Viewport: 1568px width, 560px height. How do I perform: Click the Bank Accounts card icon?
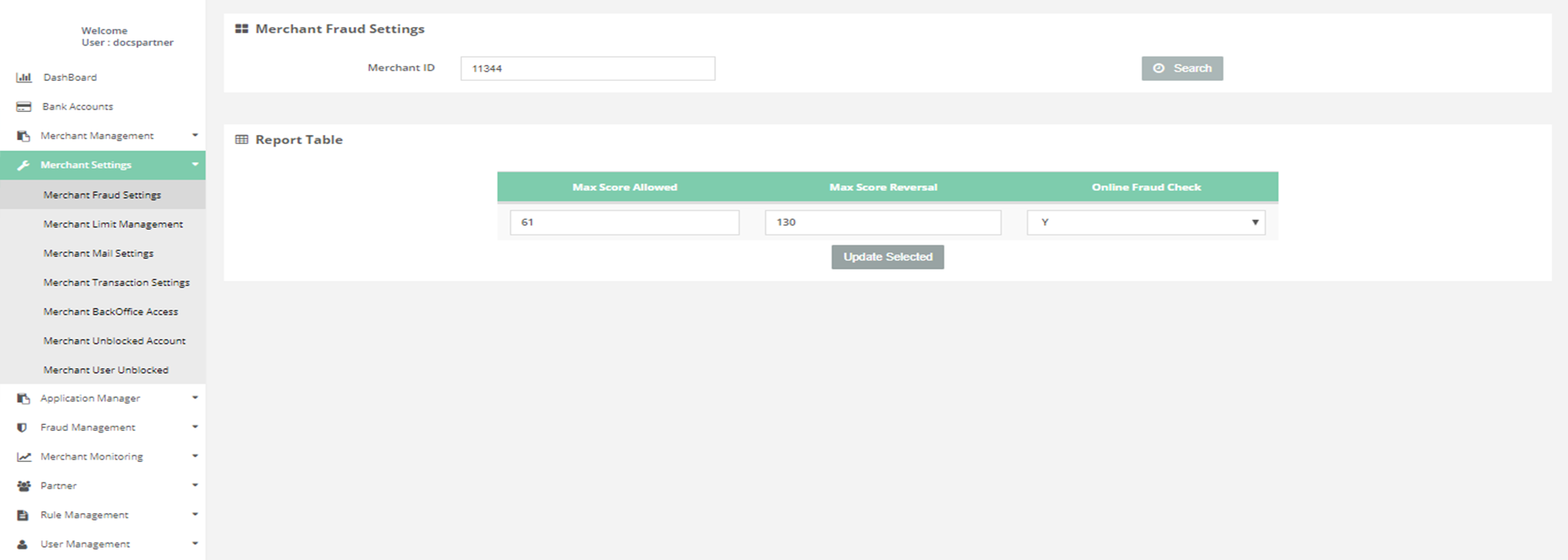24,107
